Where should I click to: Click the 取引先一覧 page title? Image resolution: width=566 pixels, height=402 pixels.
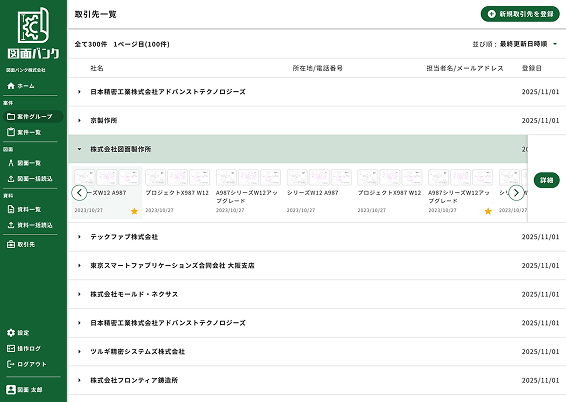(96, 14)
